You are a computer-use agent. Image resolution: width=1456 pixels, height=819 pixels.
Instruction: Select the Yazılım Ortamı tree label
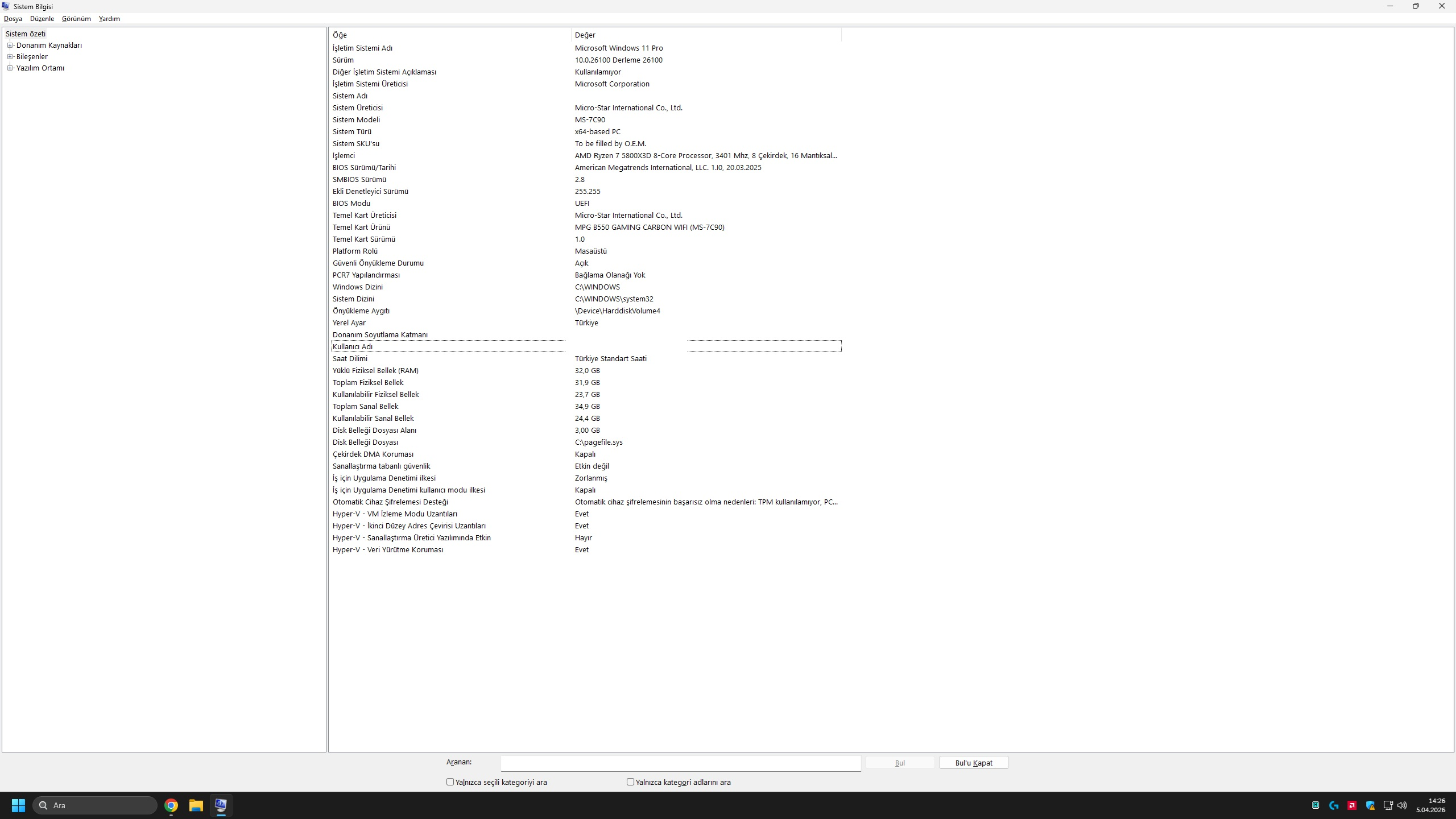click(x=40, y=68)
